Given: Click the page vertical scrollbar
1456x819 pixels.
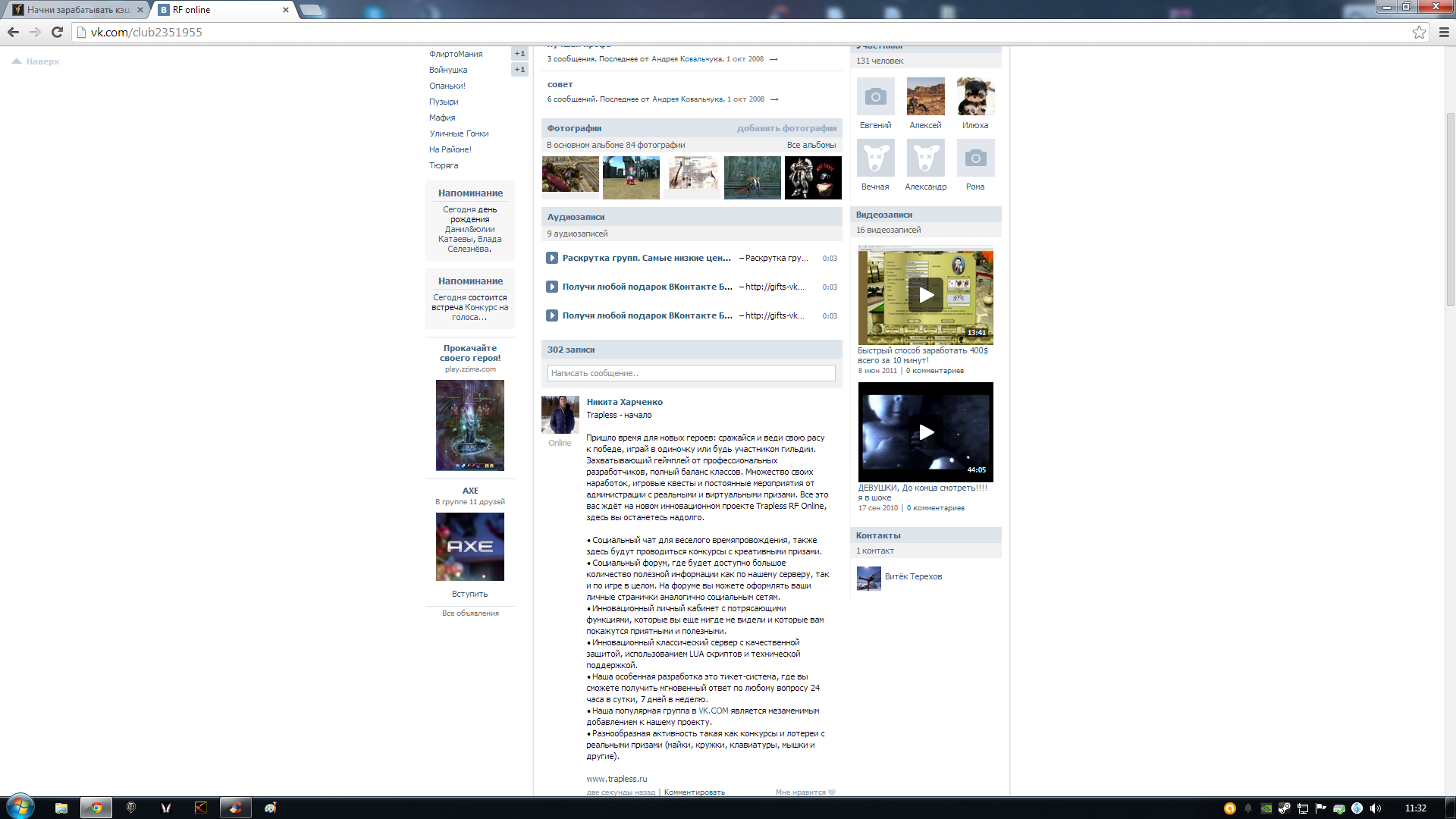Looking at the screenshot, I should coord(1450,209).
